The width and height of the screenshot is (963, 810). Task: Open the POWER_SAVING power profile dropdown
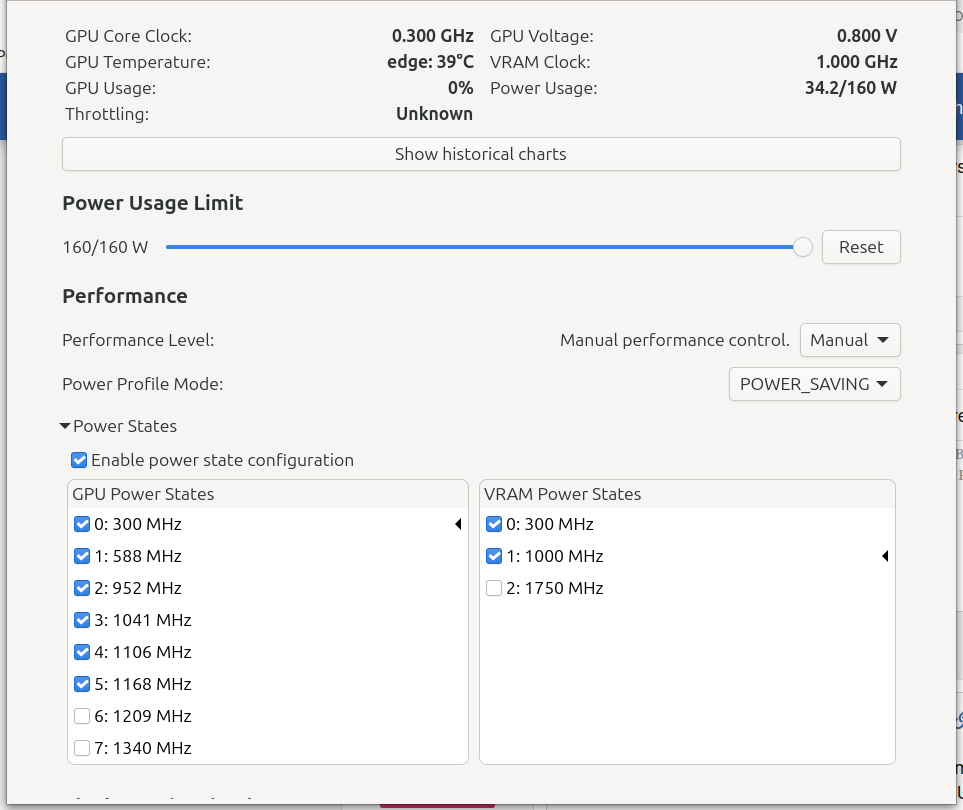coord(814,384)
